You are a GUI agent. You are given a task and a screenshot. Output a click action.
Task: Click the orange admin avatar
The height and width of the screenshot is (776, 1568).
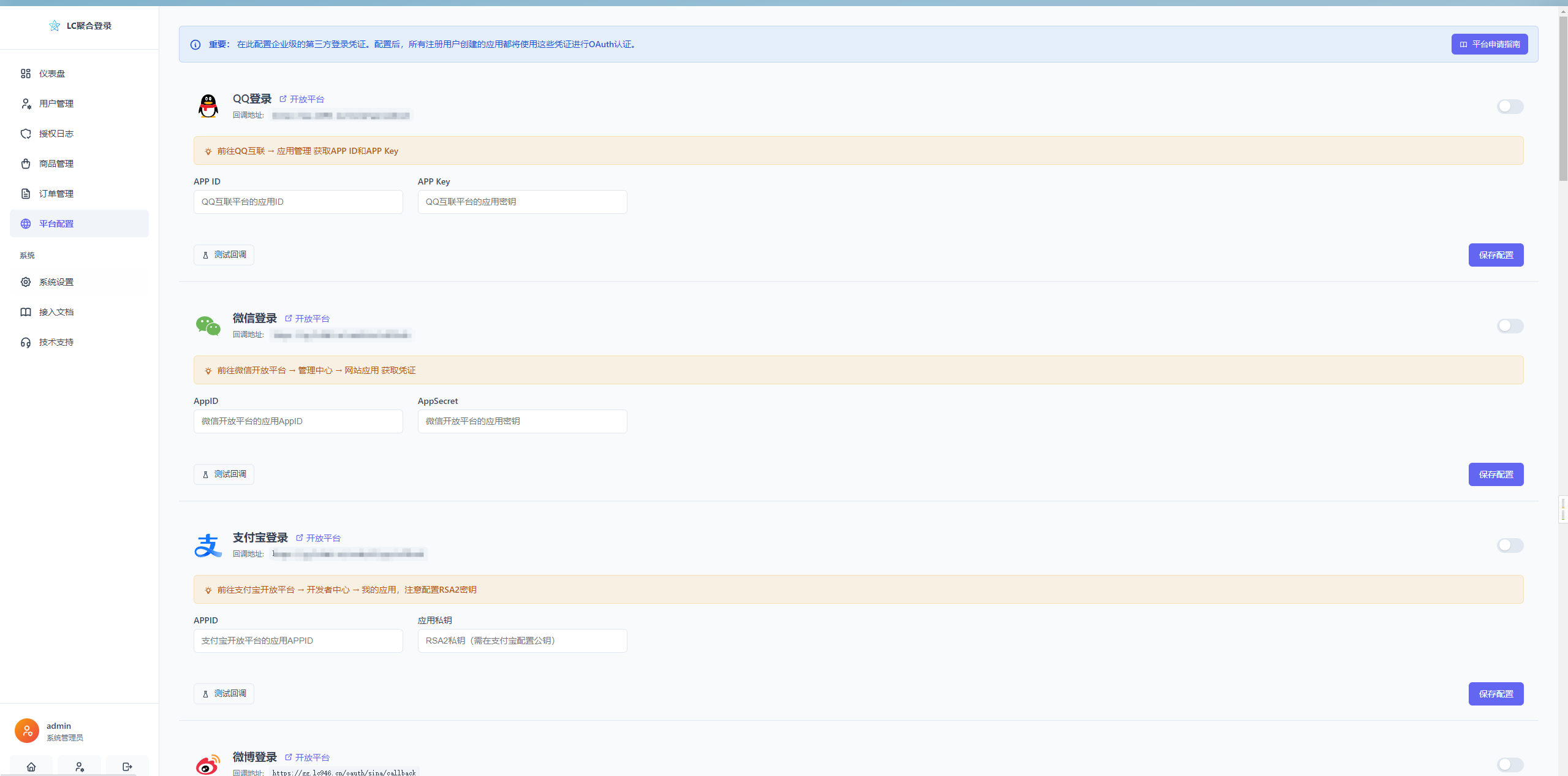pyautogui.click(x=27, y=731)
